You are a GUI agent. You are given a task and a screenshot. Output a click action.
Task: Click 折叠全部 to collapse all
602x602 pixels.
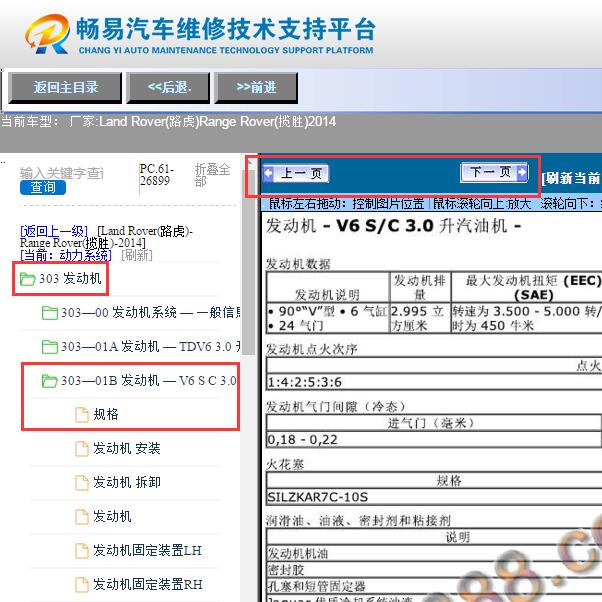[212, 175]
